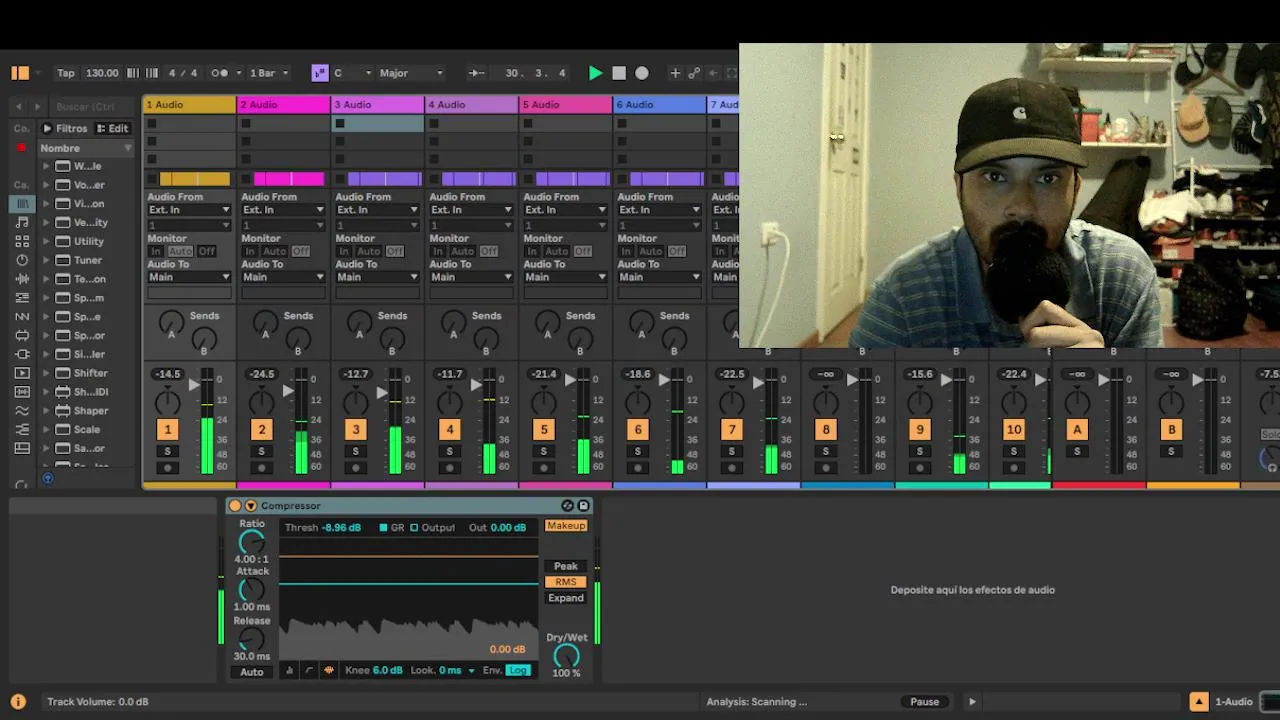Image resolution: width=1280 pixels, height=720 pixels.
Task: Select the Shifter device in browser
Action: (x=90, y=373)
